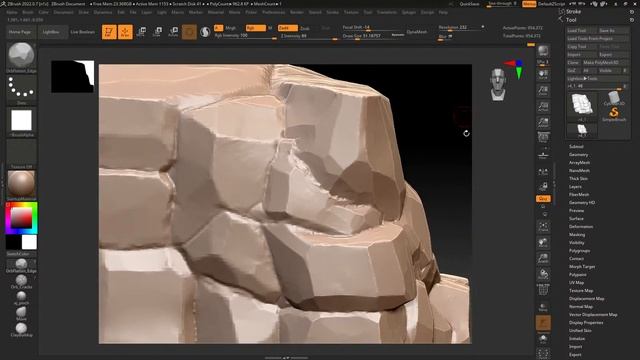Click the Zoom3D view icon

[543, 259]
